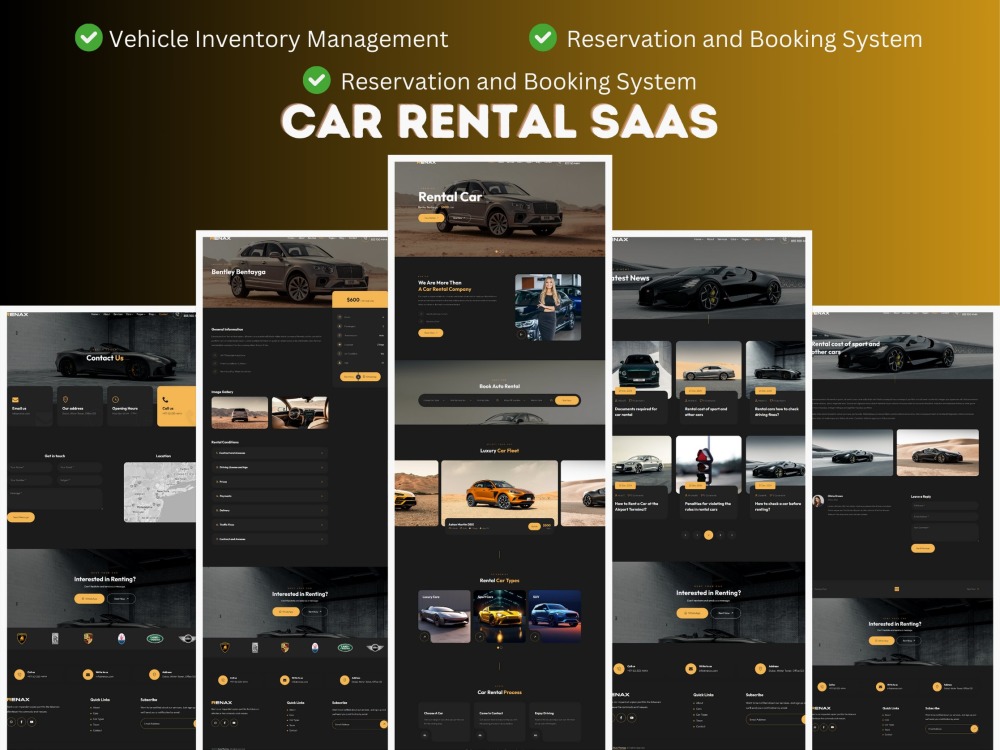Select the highlighted page number in Latest News pagination

pos(709,535)
